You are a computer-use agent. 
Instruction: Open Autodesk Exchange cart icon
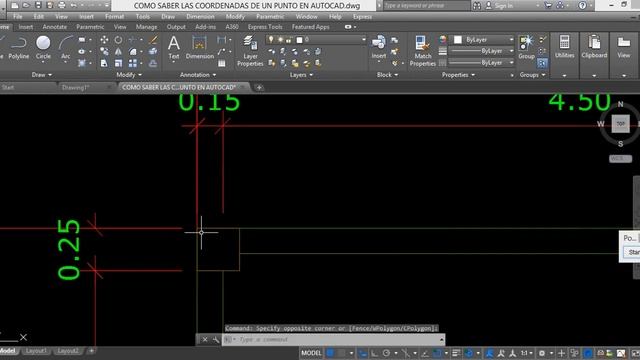coord(548,5)
